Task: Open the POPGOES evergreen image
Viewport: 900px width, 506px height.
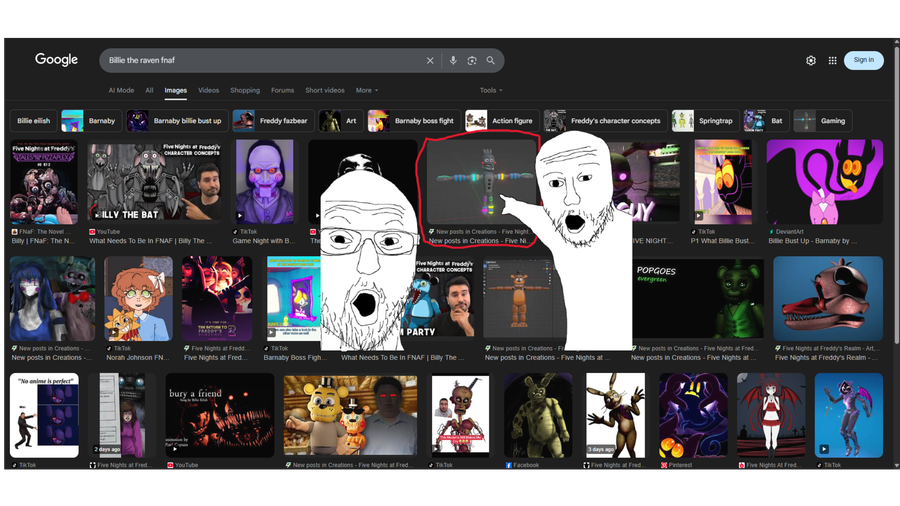Action: pos(697,299)
